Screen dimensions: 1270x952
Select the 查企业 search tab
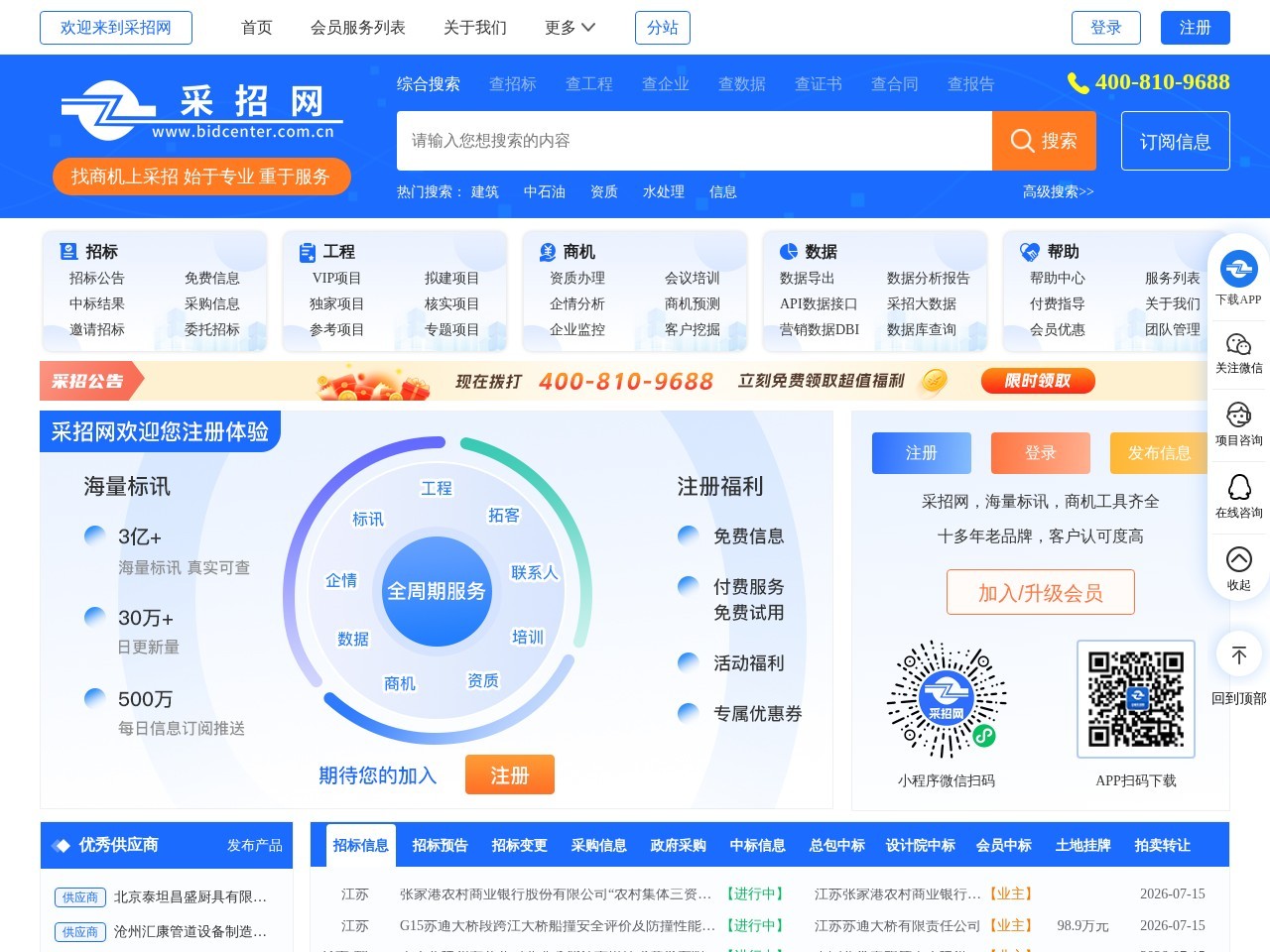click(x=666, y=84)
